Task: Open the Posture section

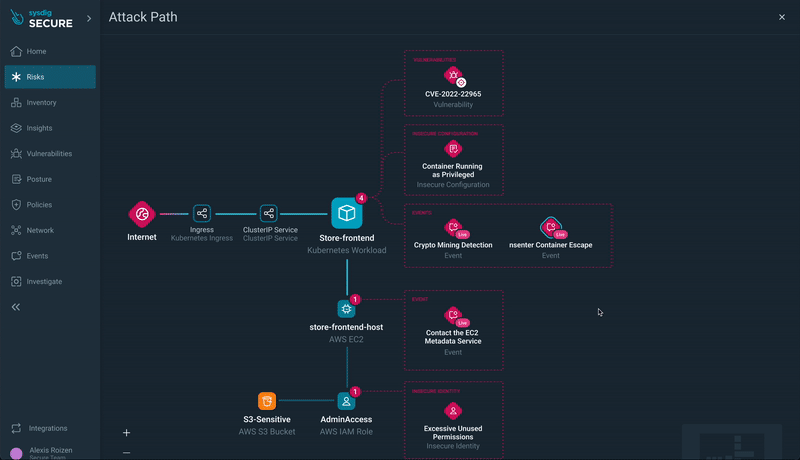Action: 49,179
